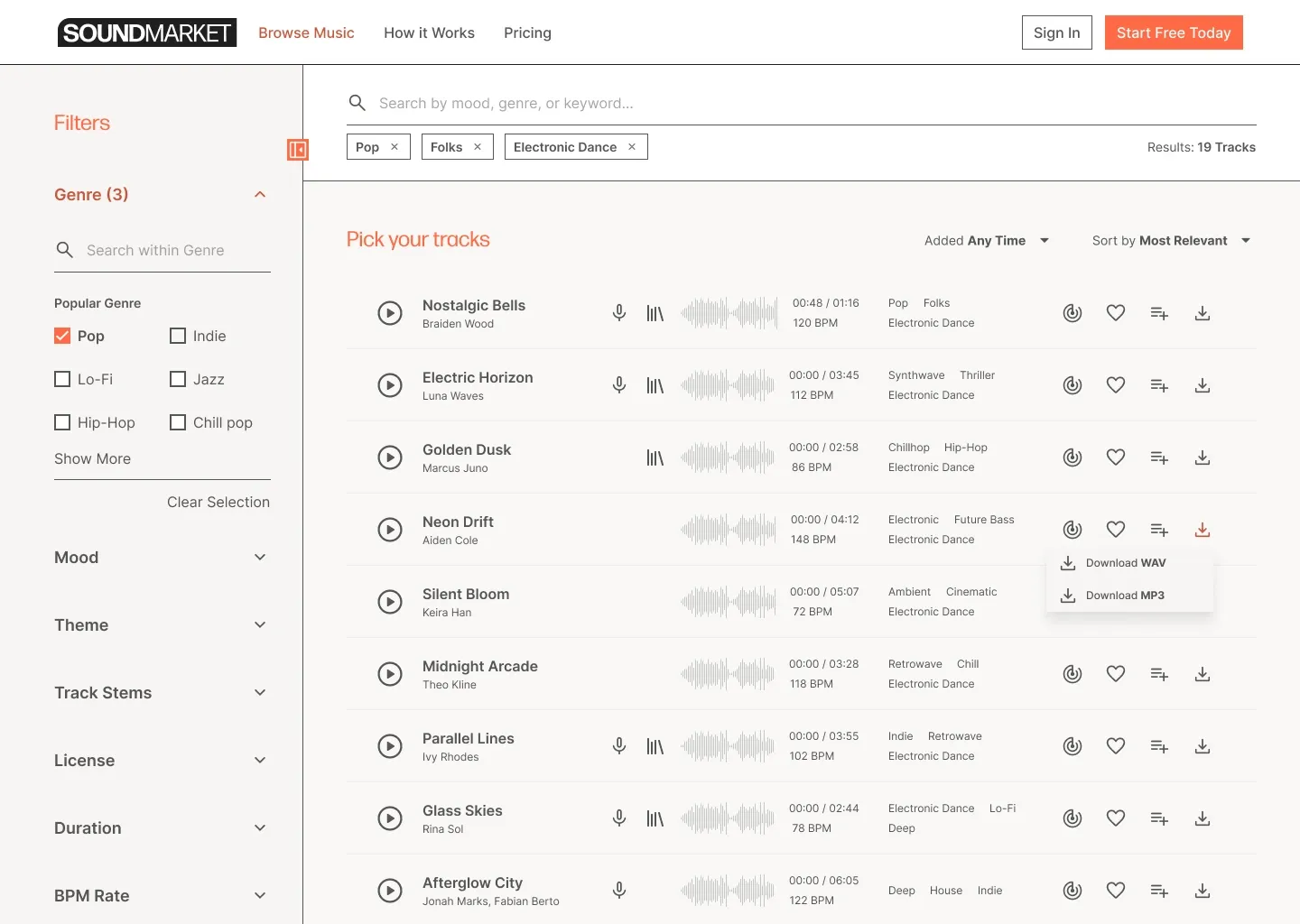
Task: Click the Sign In button
Action: click(x=1057, y=32)
